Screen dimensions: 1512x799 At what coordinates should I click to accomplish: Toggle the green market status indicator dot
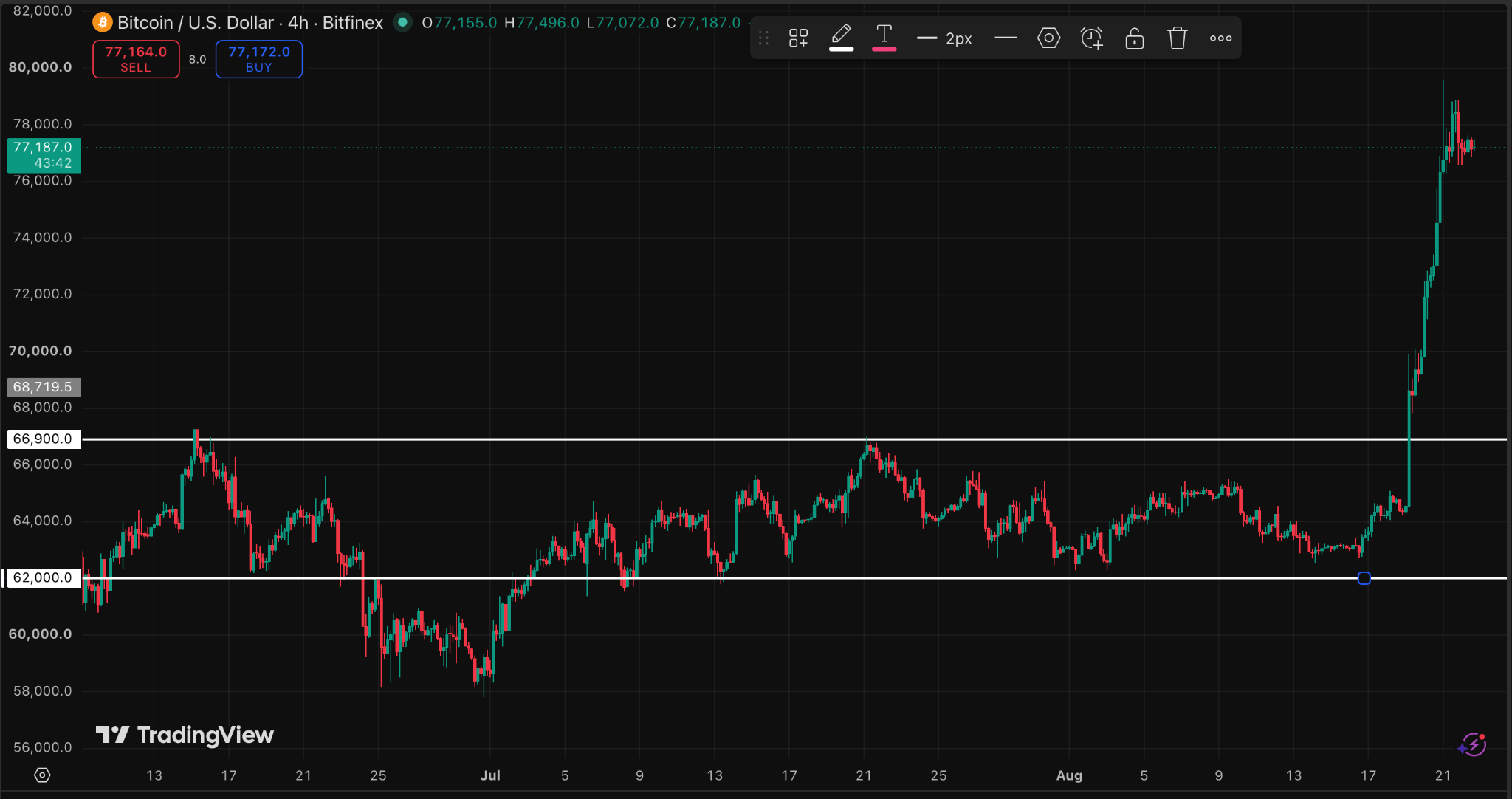coord(402,22)
